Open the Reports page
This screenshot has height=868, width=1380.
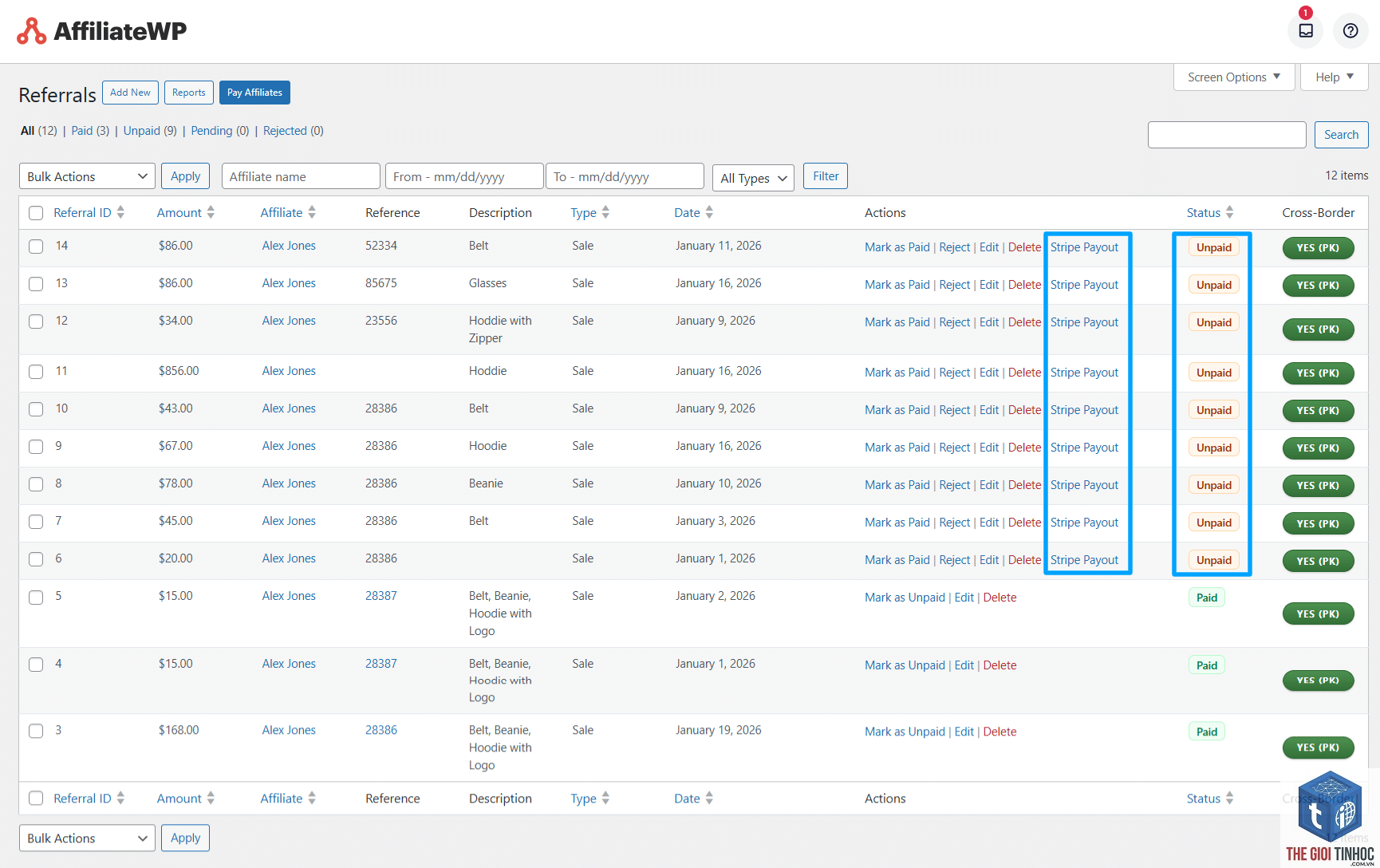189,93
